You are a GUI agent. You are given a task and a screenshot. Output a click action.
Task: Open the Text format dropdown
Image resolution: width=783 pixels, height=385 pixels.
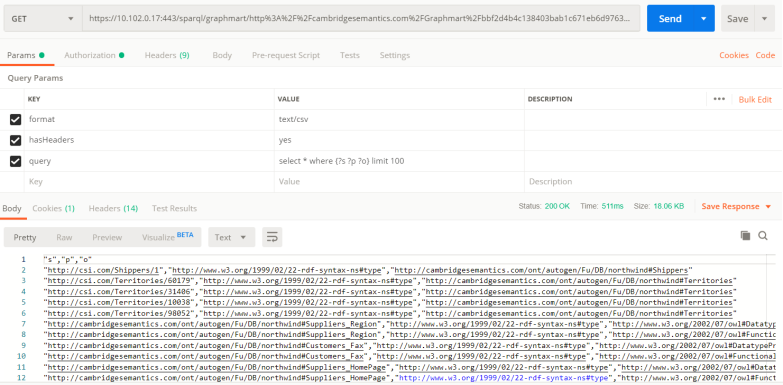pos(231,237)
